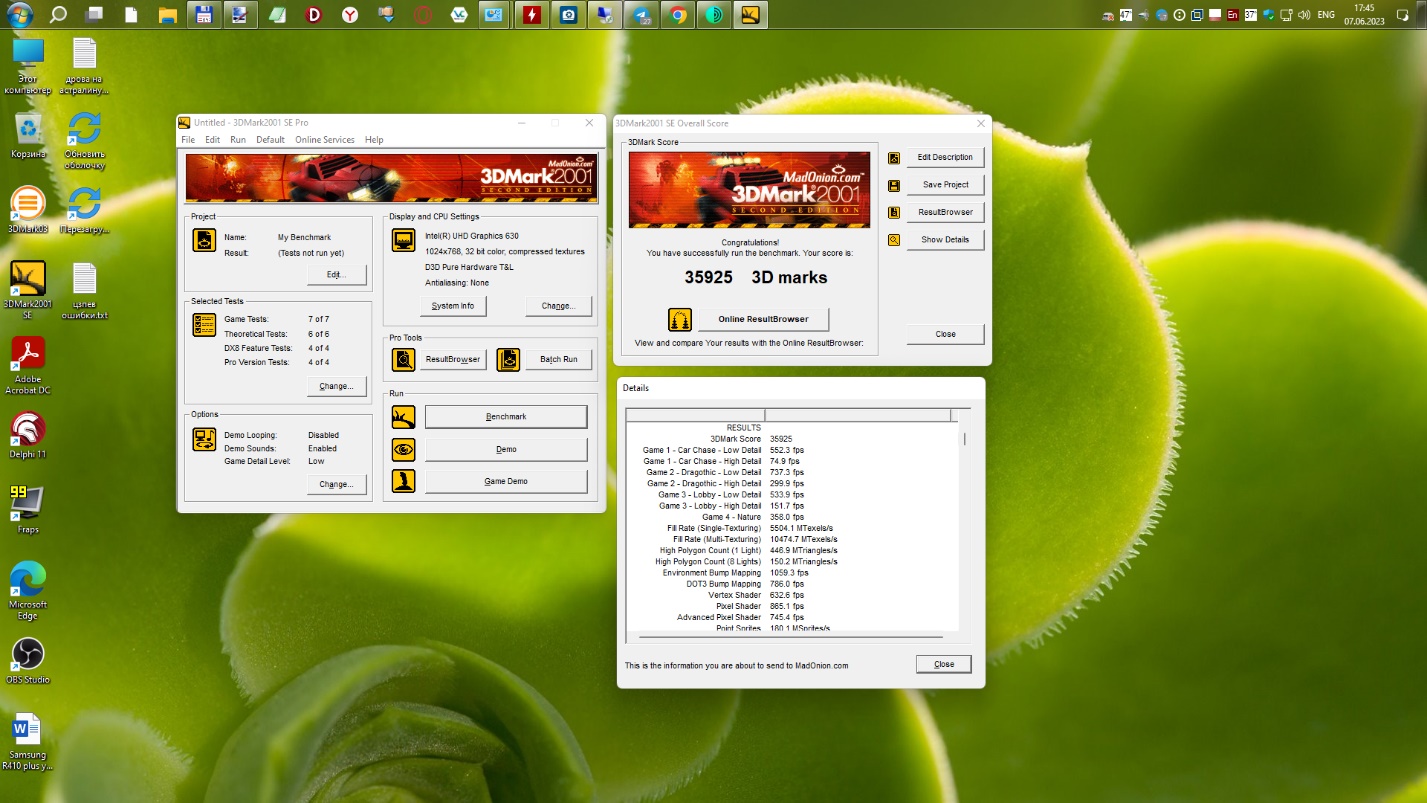The height and width of the screenshot is (803, 1427).
Task: Click the Batch Run icon
Action: pos(508,360)
